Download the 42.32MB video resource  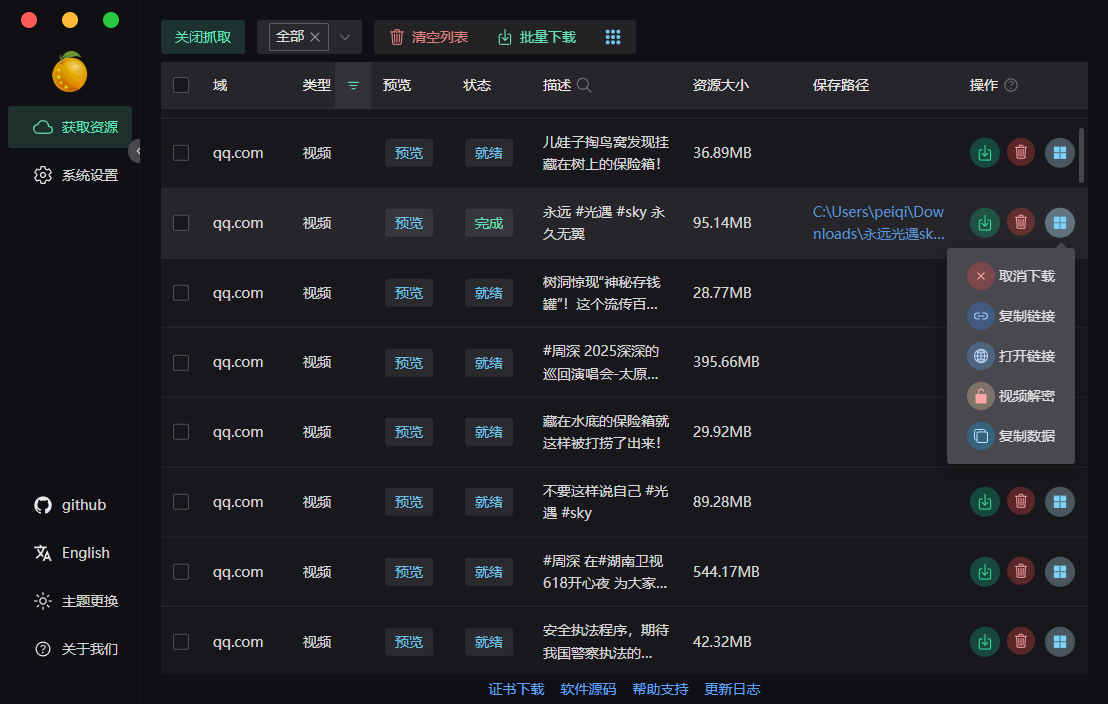pyautogui.click(x=985, y=642)
